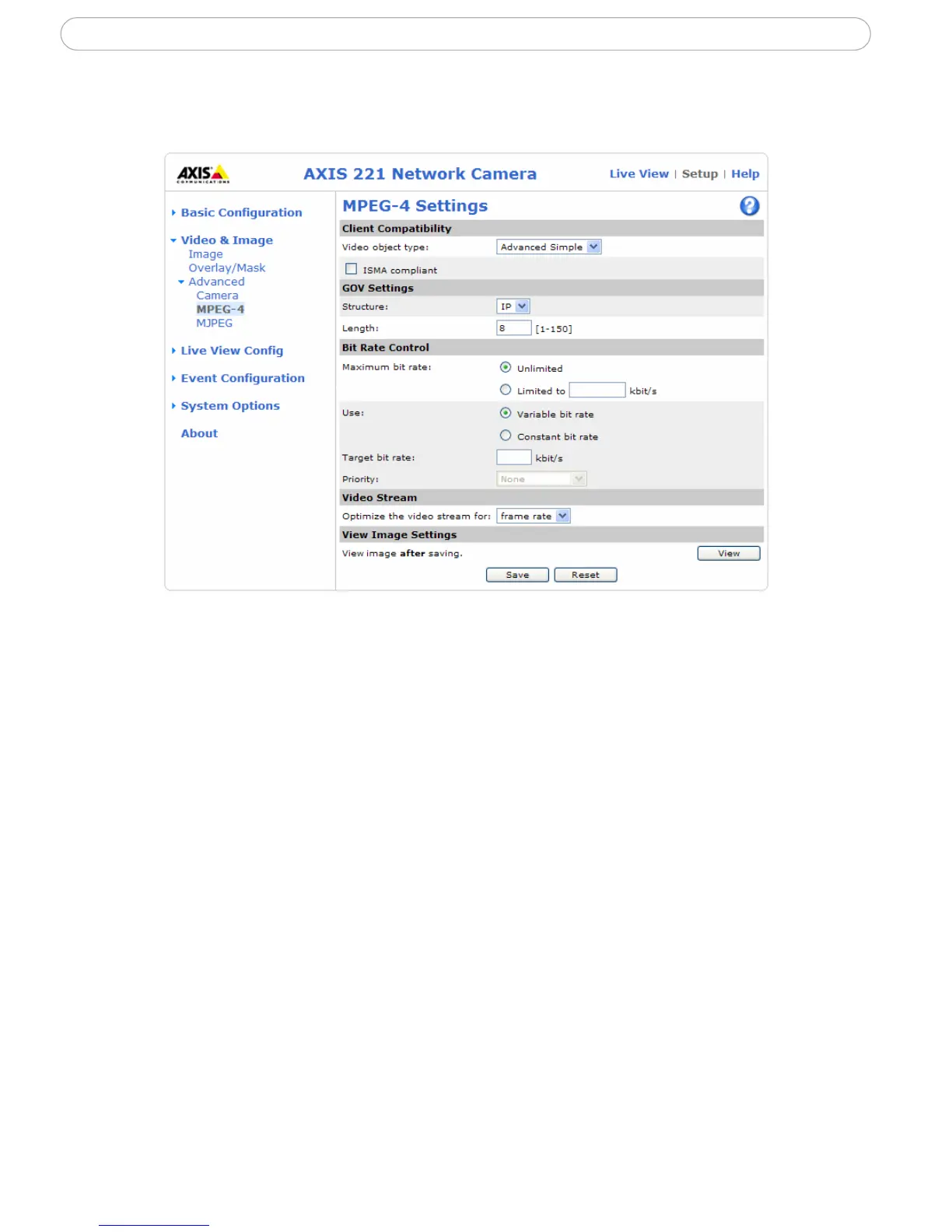Select the Unlimited maximum bit rate option
This screenshot has width=952, height=1232.
(506, 367)
